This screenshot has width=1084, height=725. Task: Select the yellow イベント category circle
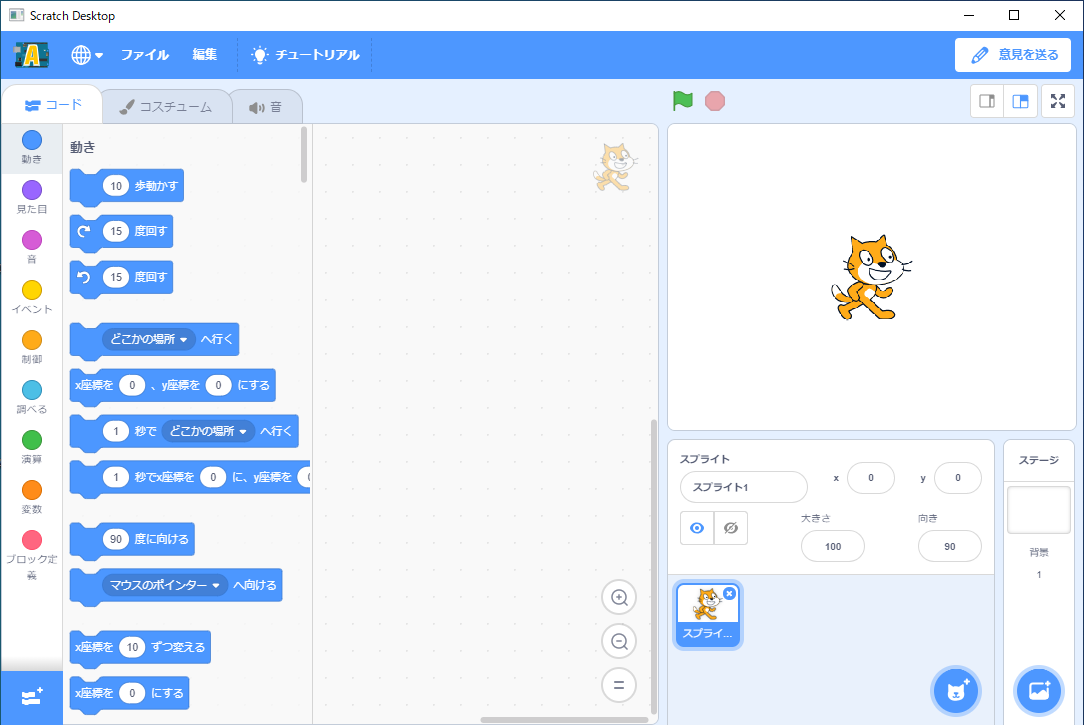(32, 290)
